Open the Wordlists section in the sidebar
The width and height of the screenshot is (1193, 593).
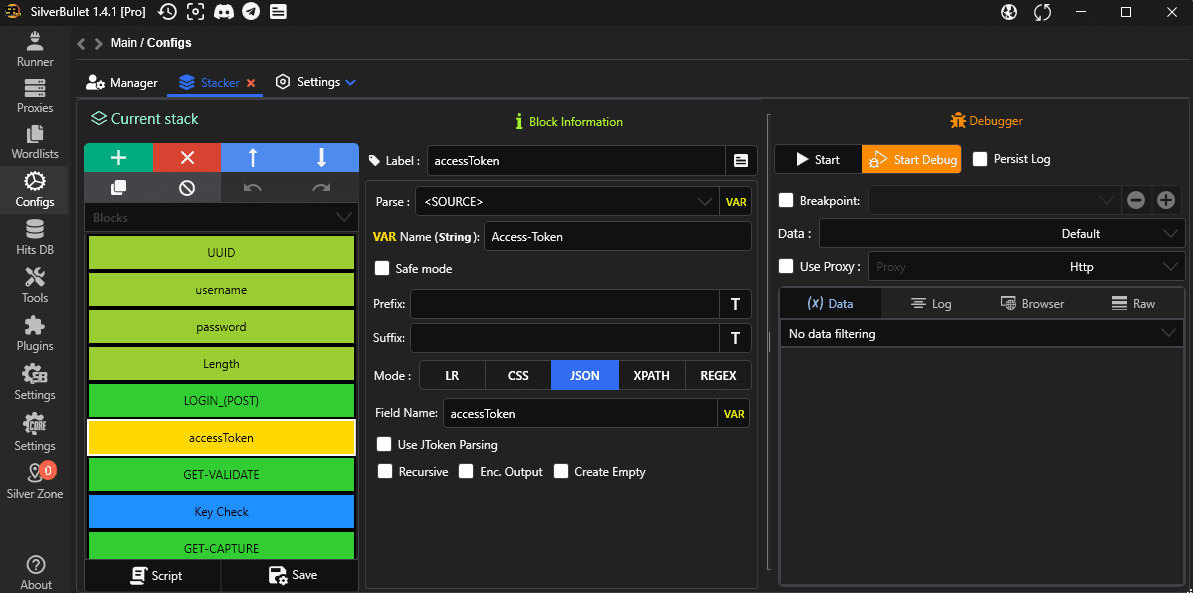[35, 142]
